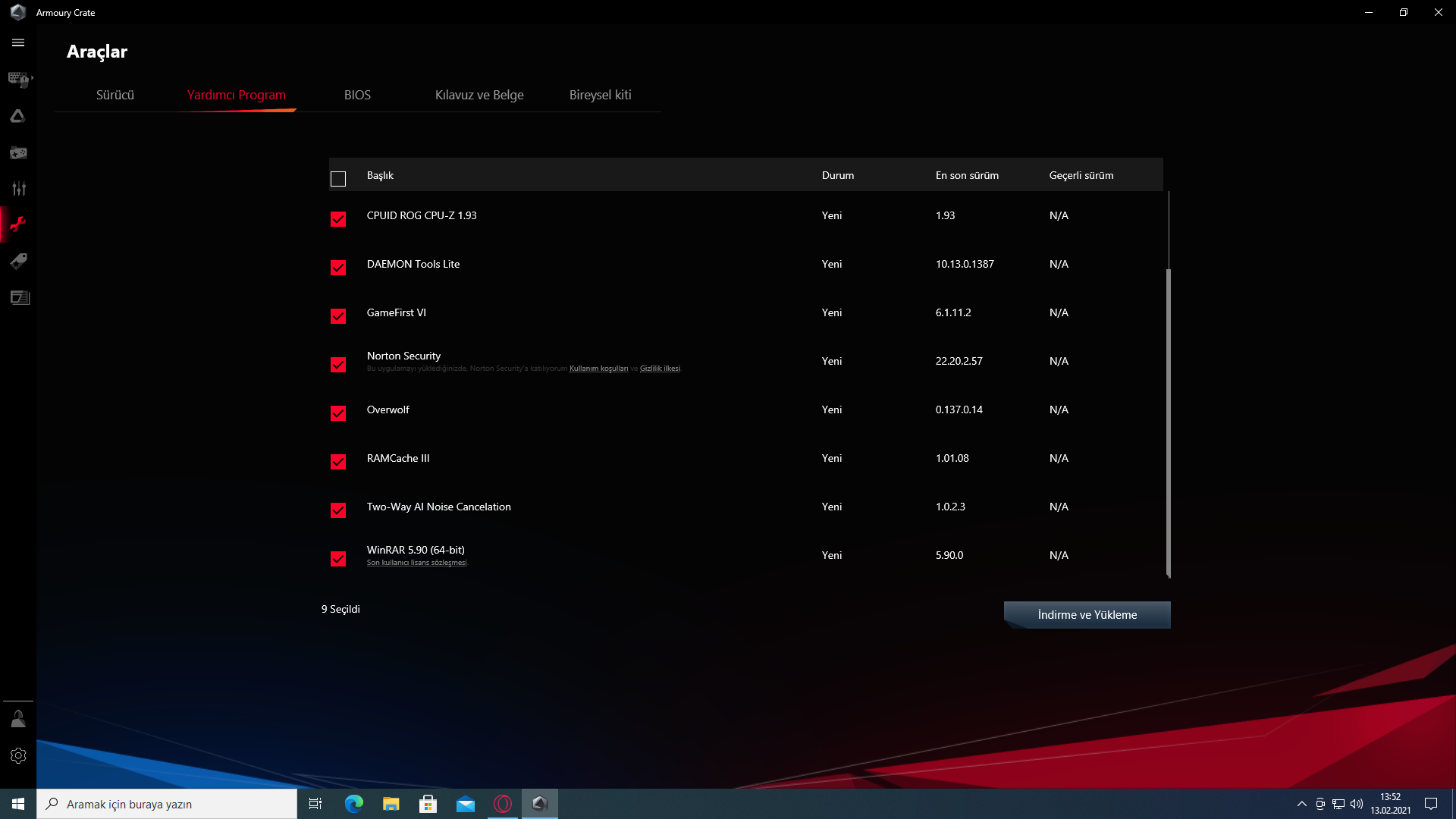Viewport: 1456px width, 819px height.
Task: Switch to the Sürücü tab
Action: click(x=115, y=95)
